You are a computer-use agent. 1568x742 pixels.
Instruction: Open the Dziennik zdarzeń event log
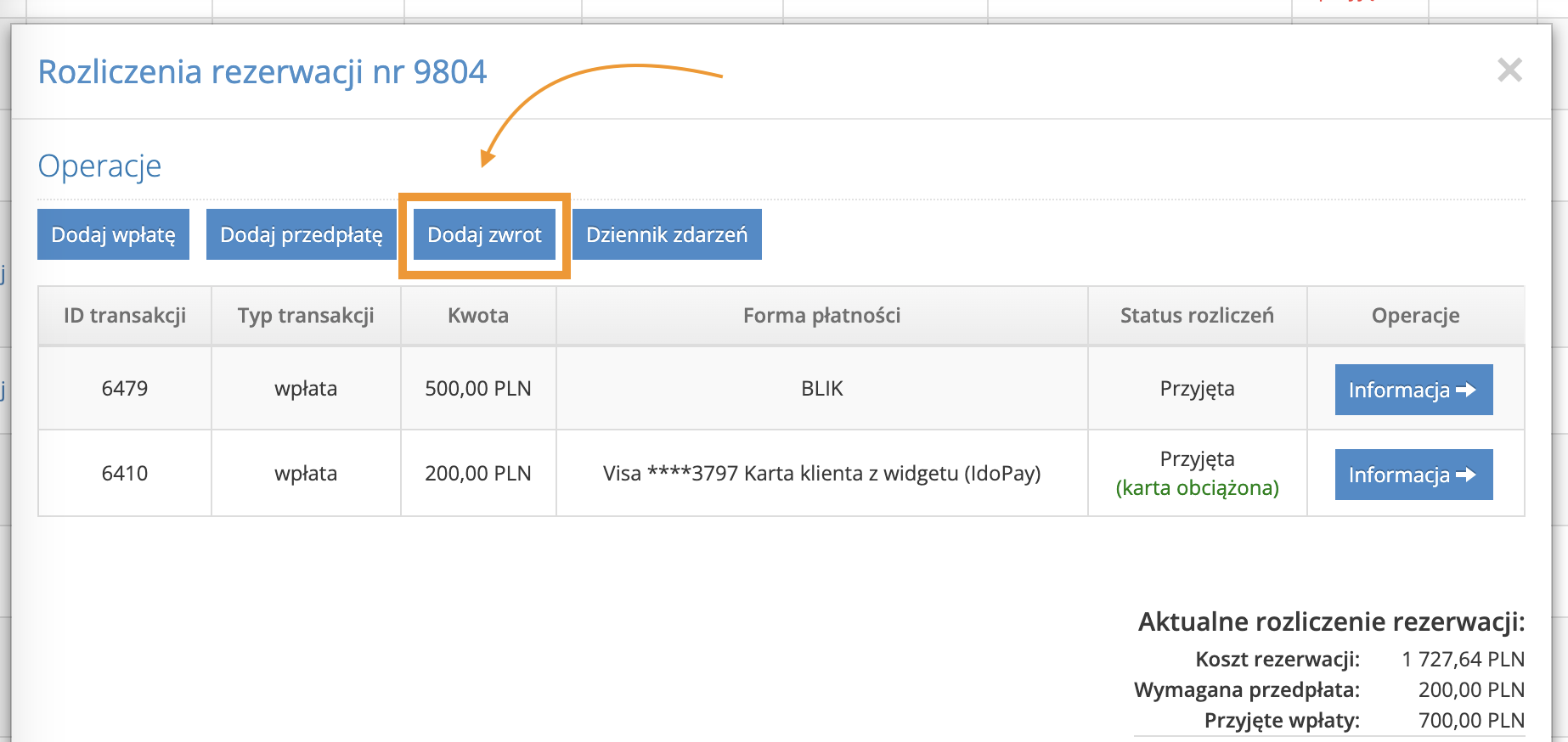(667, 234)
